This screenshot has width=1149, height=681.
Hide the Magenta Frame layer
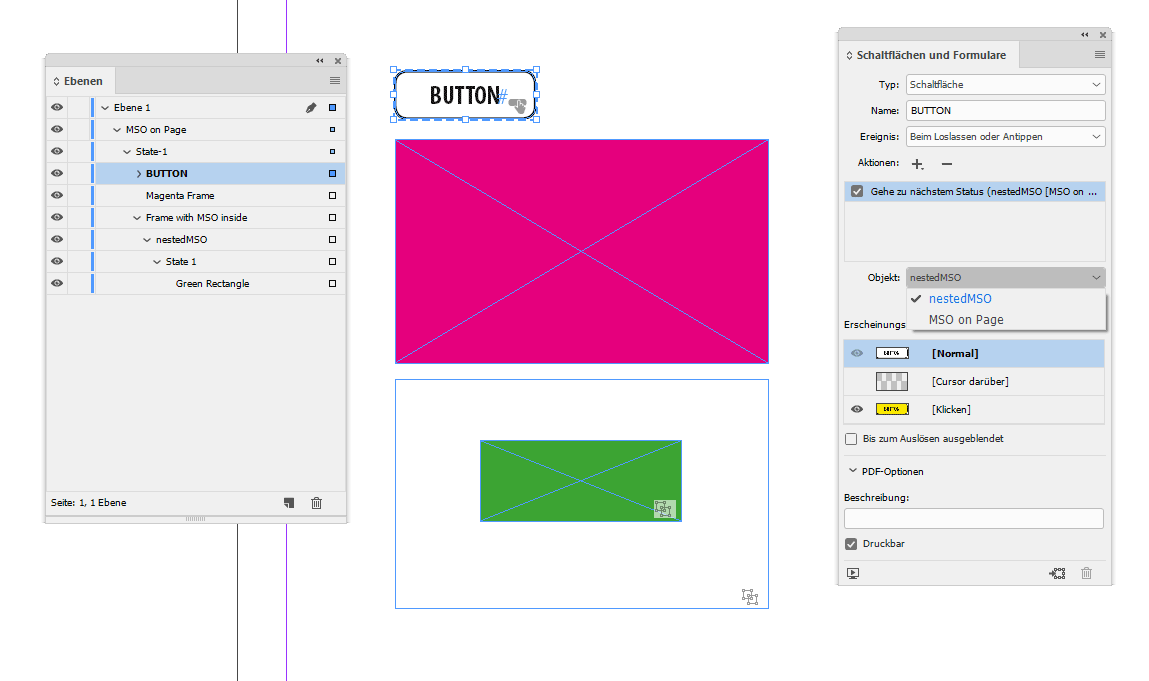coord(57,195)
